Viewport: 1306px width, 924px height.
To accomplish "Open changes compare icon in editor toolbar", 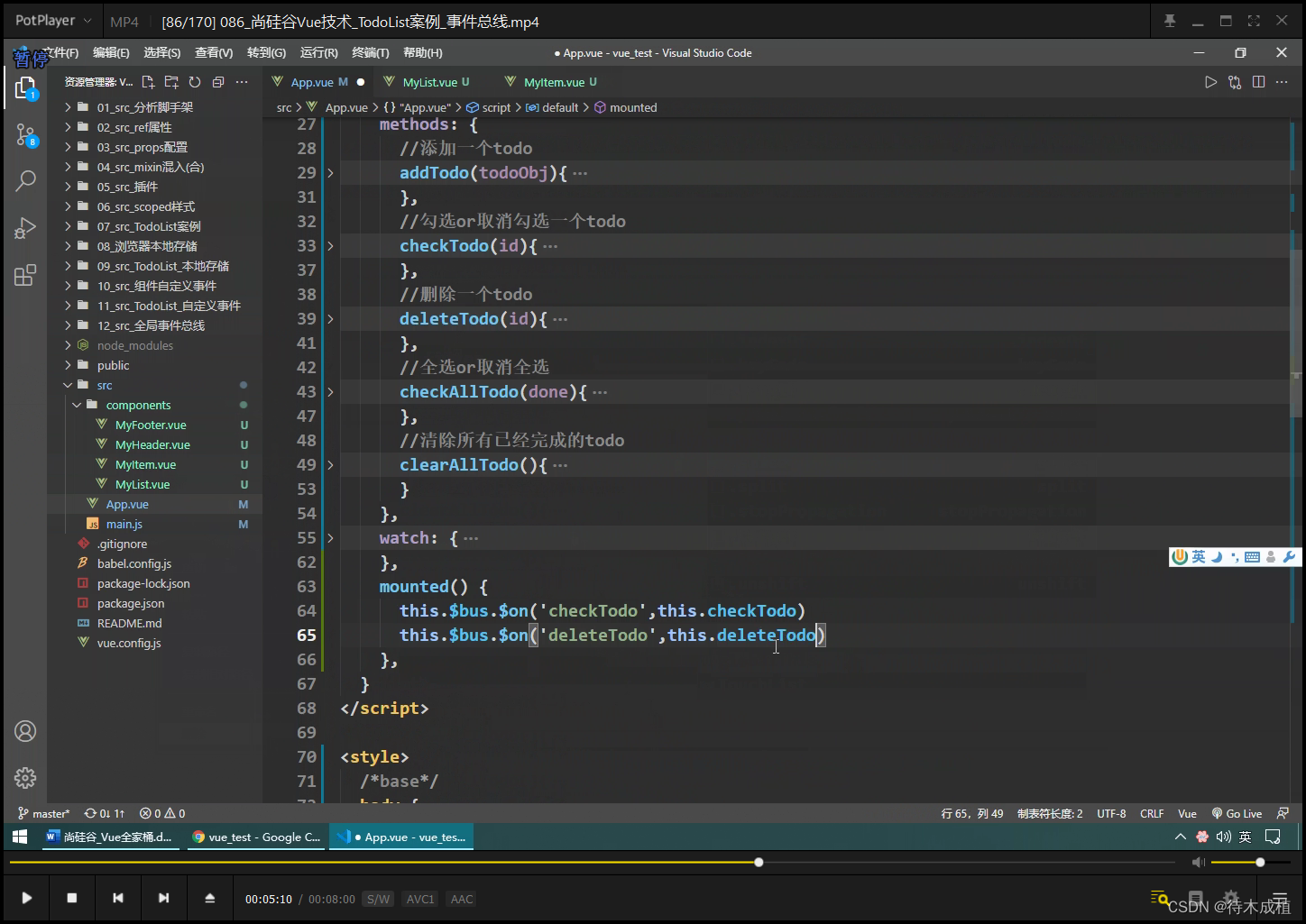I will click(x=1235, y=82).
